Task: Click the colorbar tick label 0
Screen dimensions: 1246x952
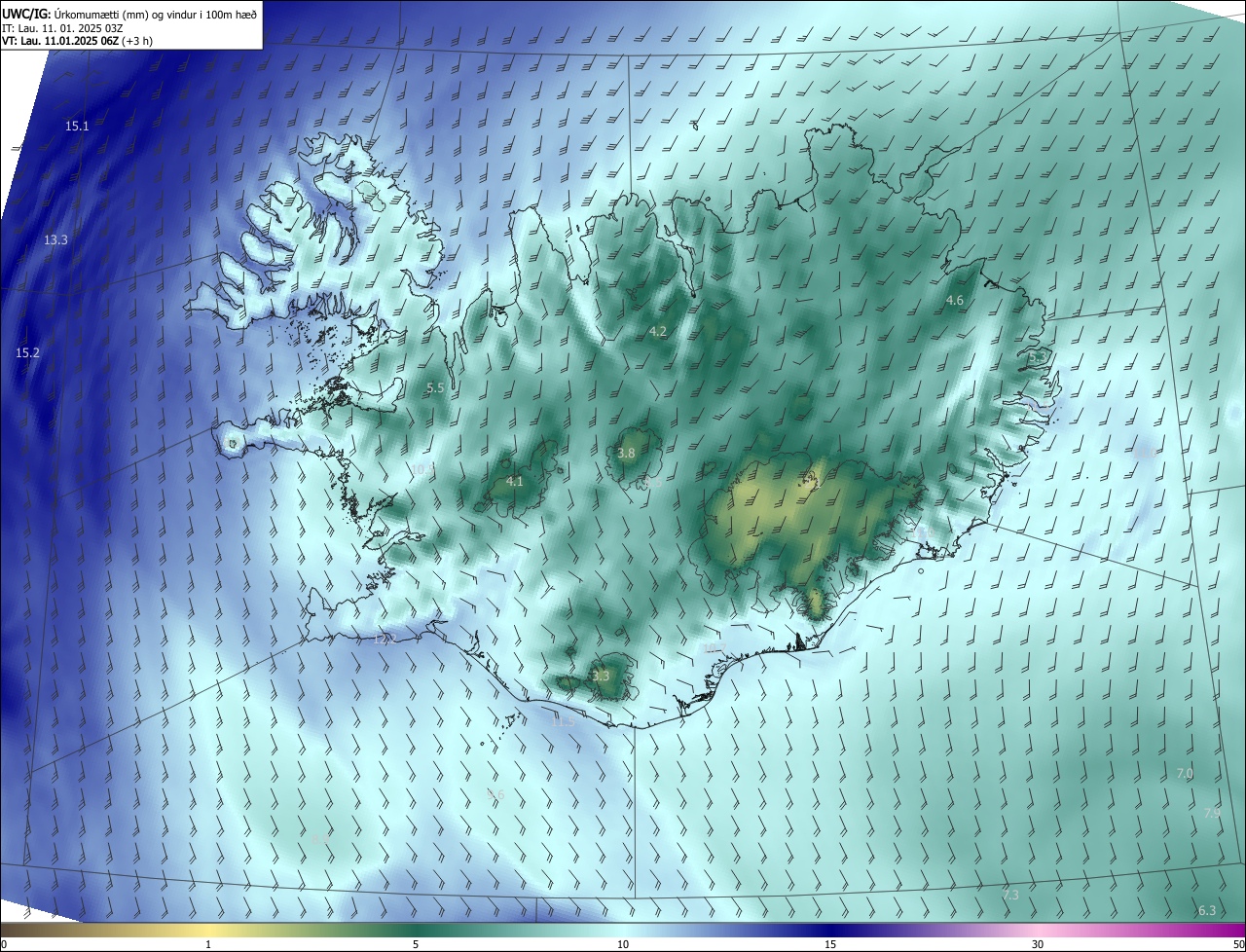Action: 3,944
